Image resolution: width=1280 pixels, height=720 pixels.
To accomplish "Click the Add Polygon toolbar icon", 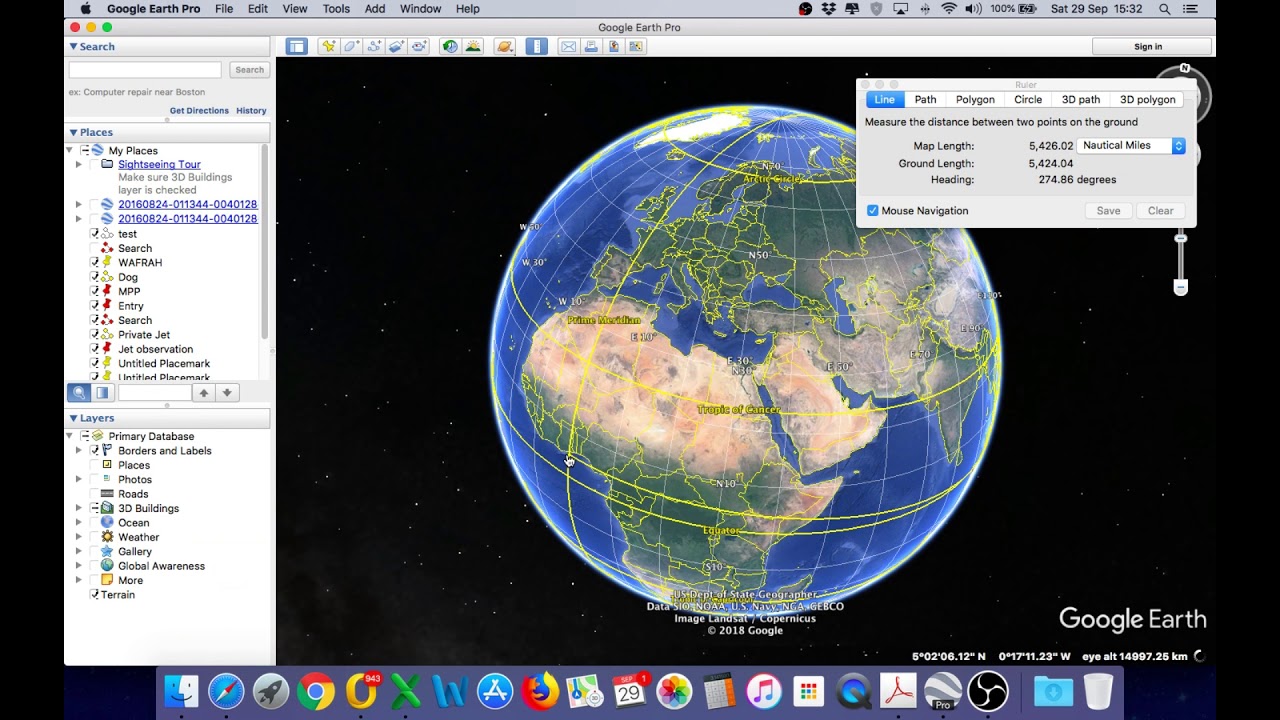I will 351,46.
